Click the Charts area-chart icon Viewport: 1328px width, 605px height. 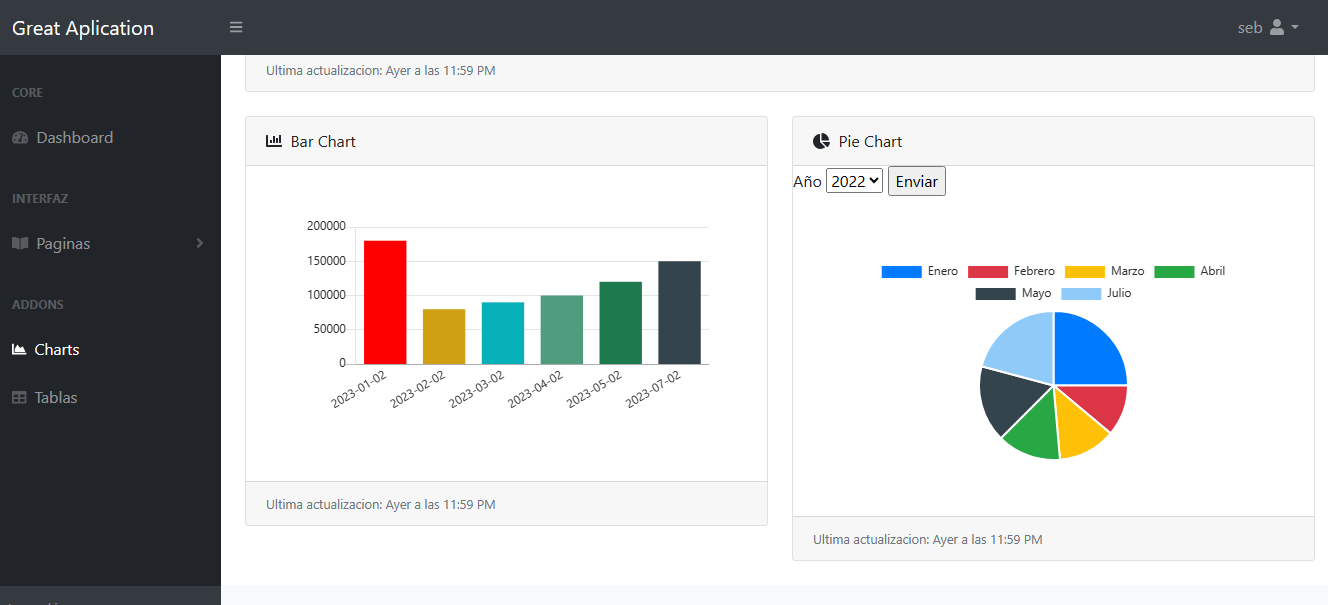pos(19,350)
